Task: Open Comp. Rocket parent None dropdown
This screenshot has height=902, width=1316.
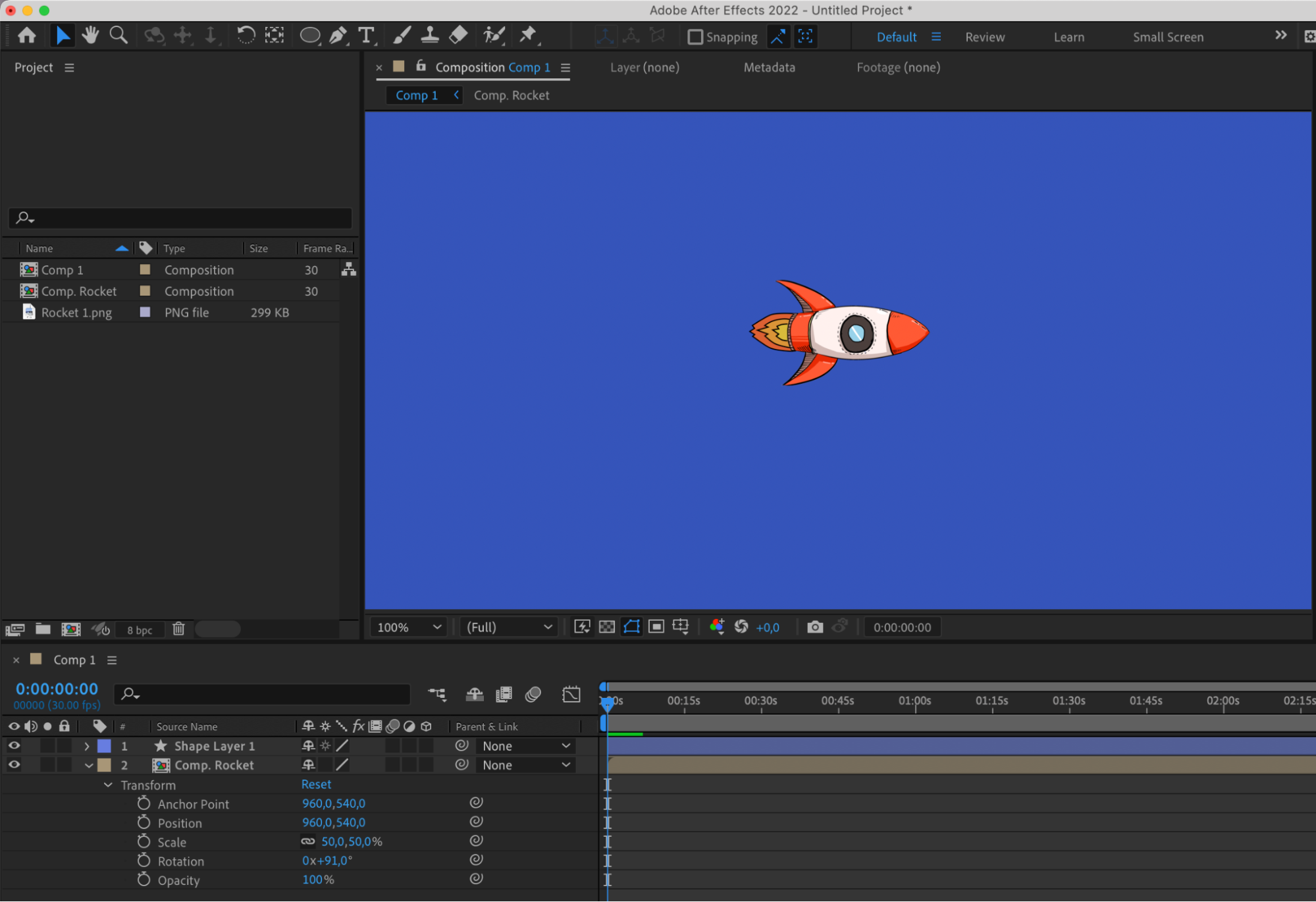Action: [x=526, y=765]
